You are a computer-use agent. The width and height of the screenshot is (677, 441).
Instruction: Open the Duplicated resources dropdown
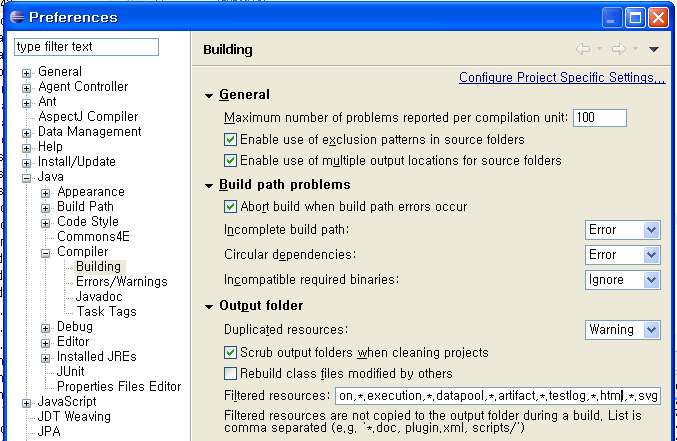click(623, 330)
